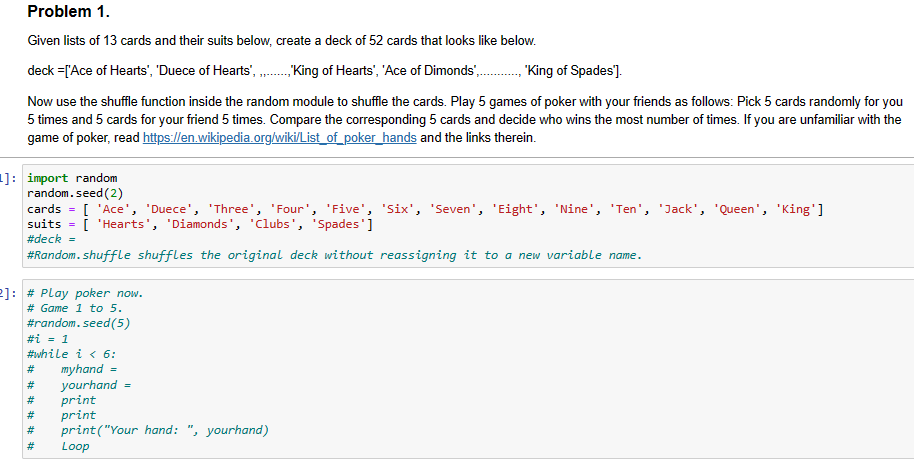Click the '# myhand =' line
Image resolution: width=914 pixels, height=460 pixels.
pyautogui.click(x=72, y=369)
